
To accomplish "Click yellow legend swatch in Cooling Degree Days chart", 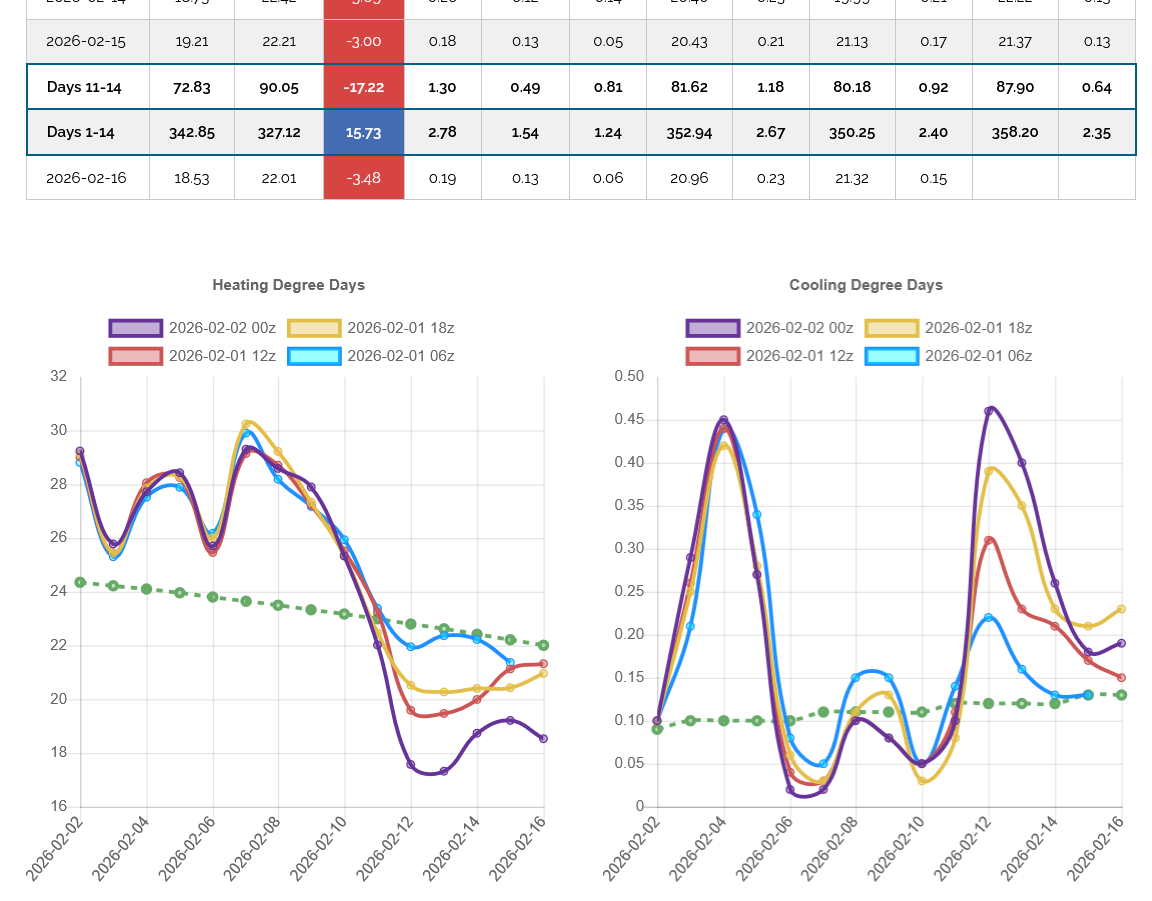I will pos(891,328).
